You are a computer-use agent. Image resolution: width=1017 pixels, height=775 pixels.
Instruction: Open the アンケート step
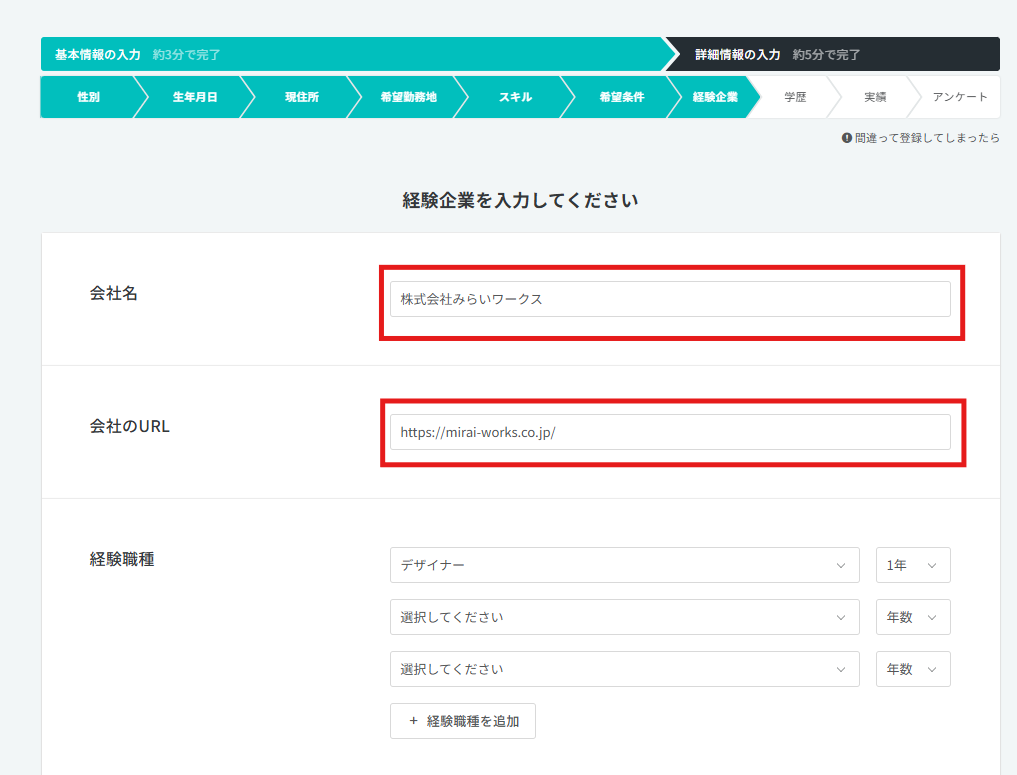pyautogui.click(x=959, y=97)
